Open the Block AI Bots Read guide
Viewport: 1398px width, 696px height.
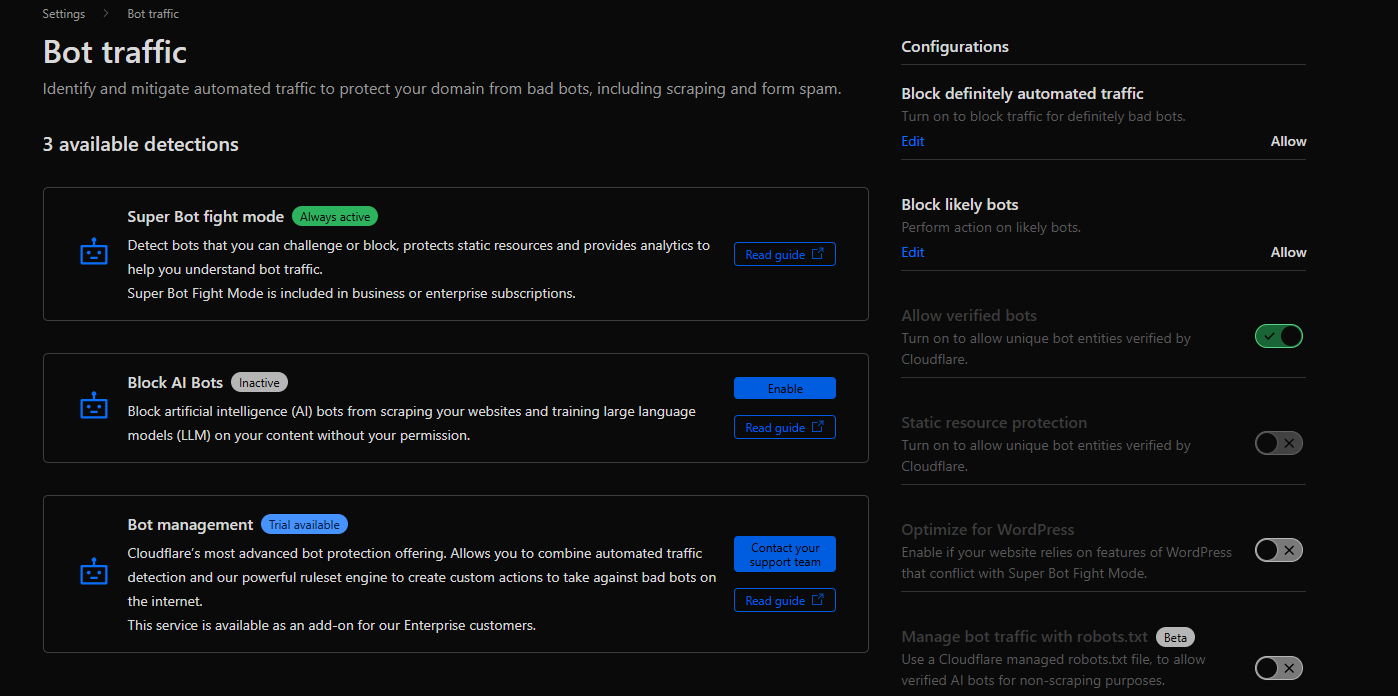[784, 427]
